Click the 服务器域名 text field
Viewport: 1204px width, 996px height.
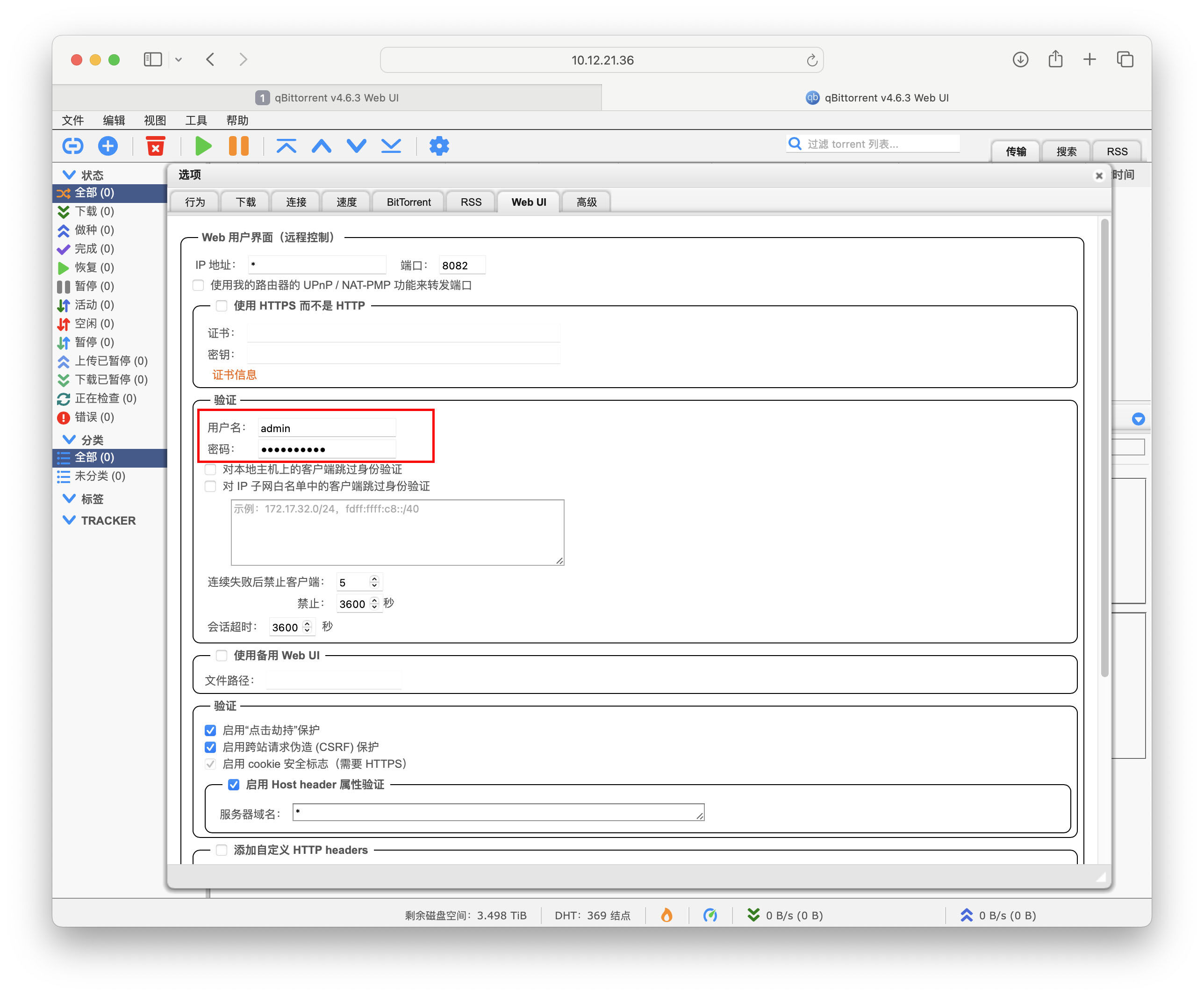point(498,812)
